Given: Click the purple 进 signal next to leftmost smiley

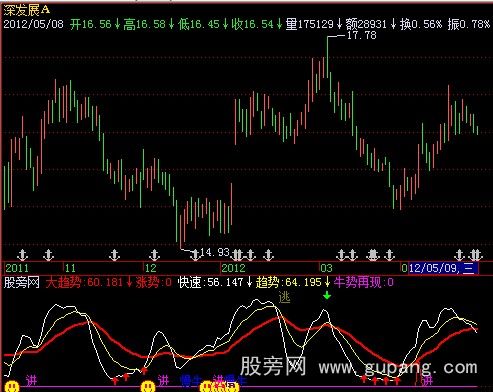Looking at the screenshot, I should (x=31, y=380).
